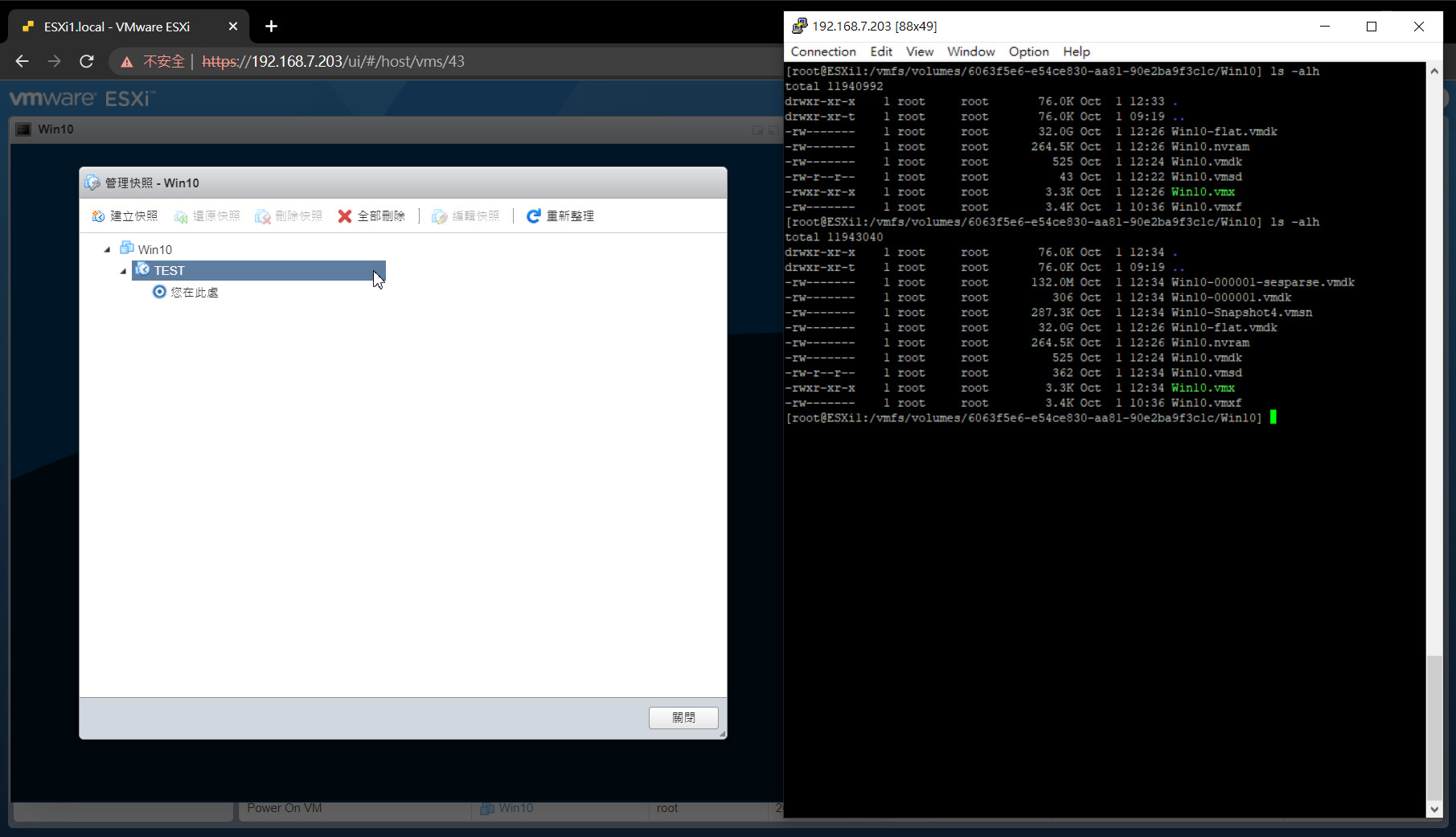Open the Window menu in terminal

point(970,51)
